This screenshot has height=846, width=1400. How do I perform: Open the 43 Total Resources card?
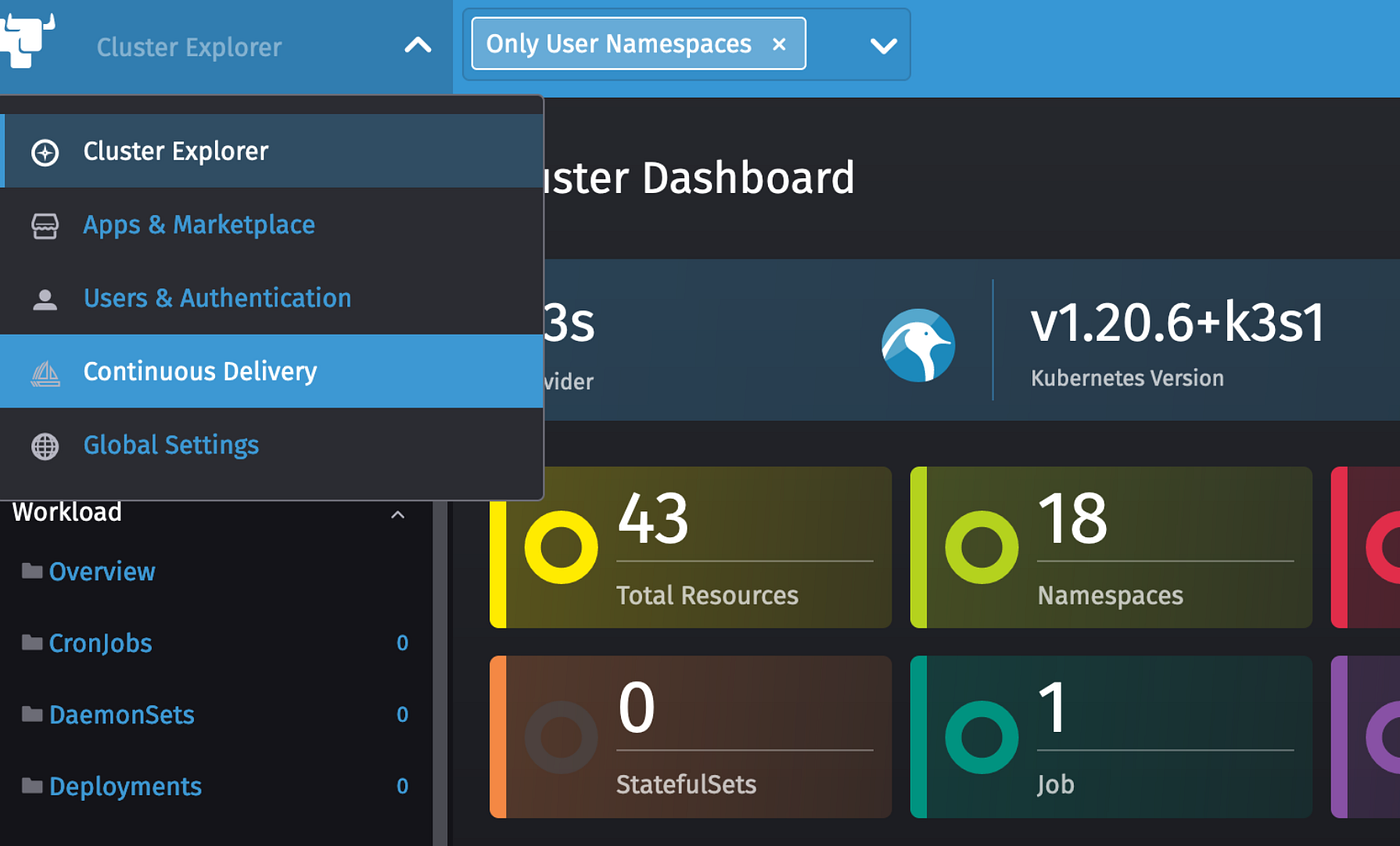coord(690,547)
